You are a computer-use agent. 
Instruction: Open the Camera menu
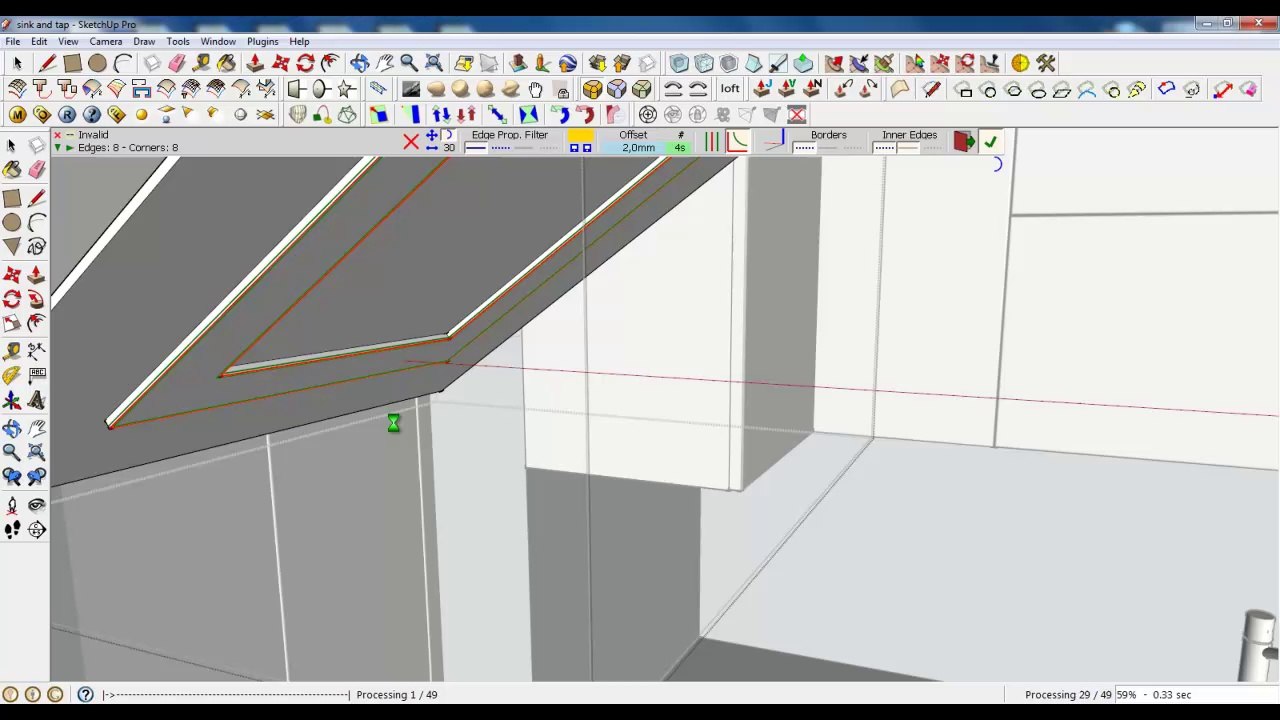click(x=106, y=42)
